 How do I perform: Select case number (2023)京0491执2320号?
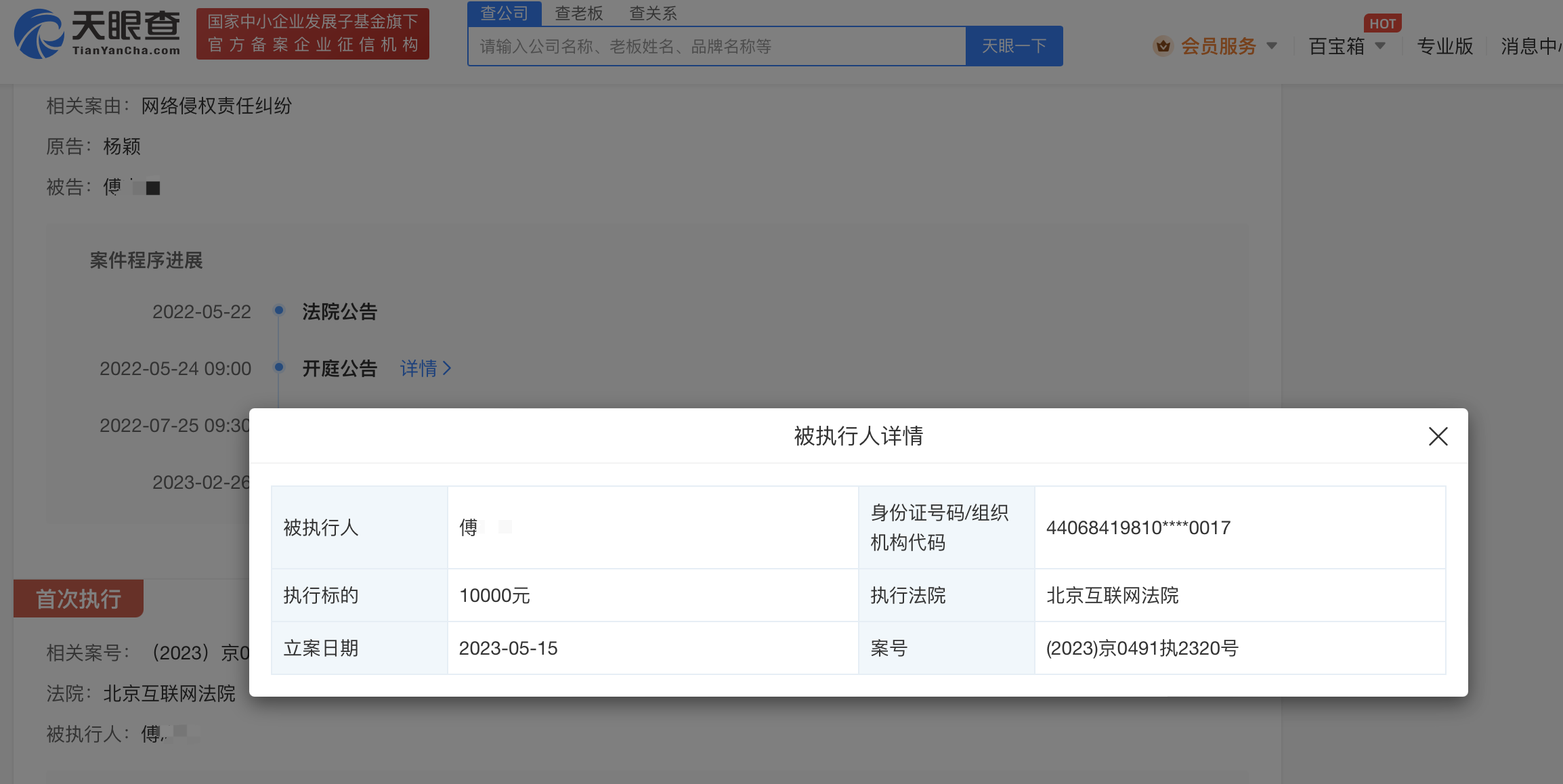[1142, 648]
